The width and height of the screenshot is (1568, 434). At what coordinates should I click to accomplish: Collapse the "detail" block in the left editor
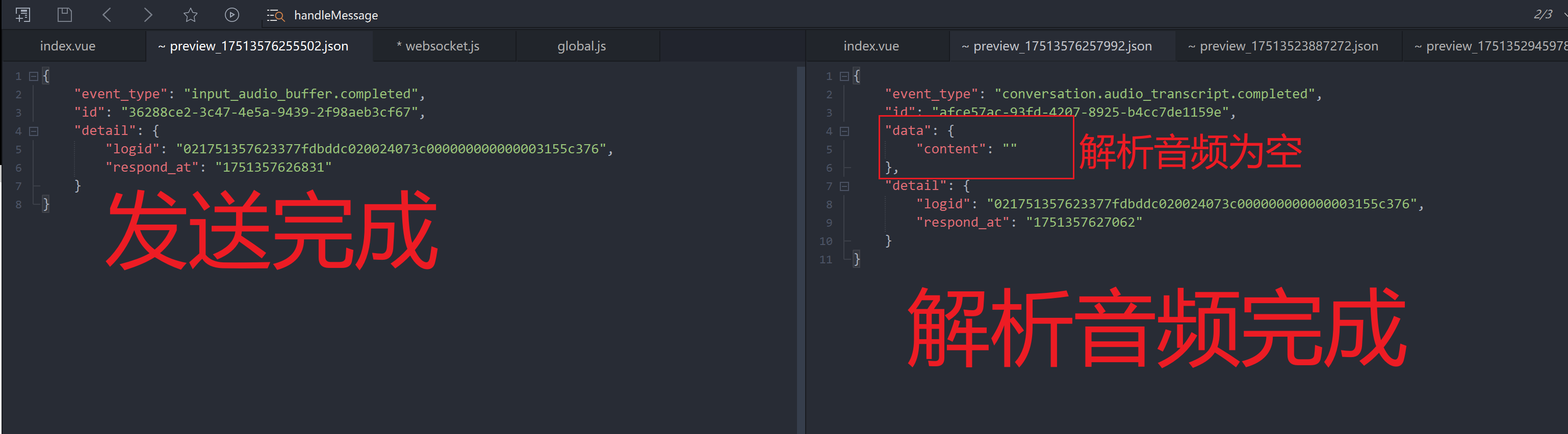pos(34,131)
